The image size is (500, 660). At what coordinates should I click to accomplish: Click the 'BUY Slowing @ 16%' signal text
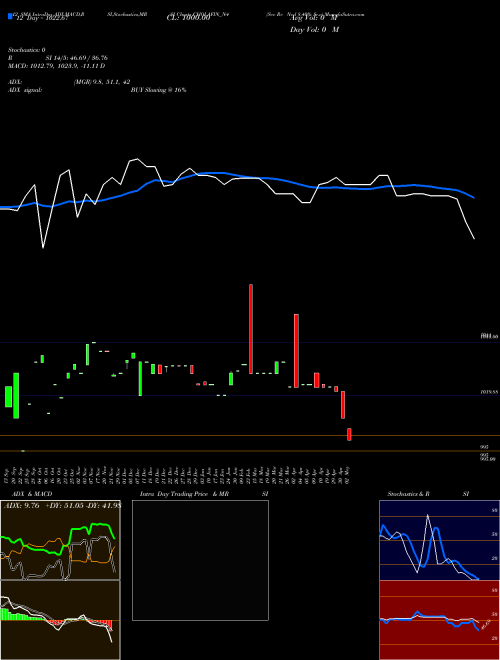pos(159,90)
